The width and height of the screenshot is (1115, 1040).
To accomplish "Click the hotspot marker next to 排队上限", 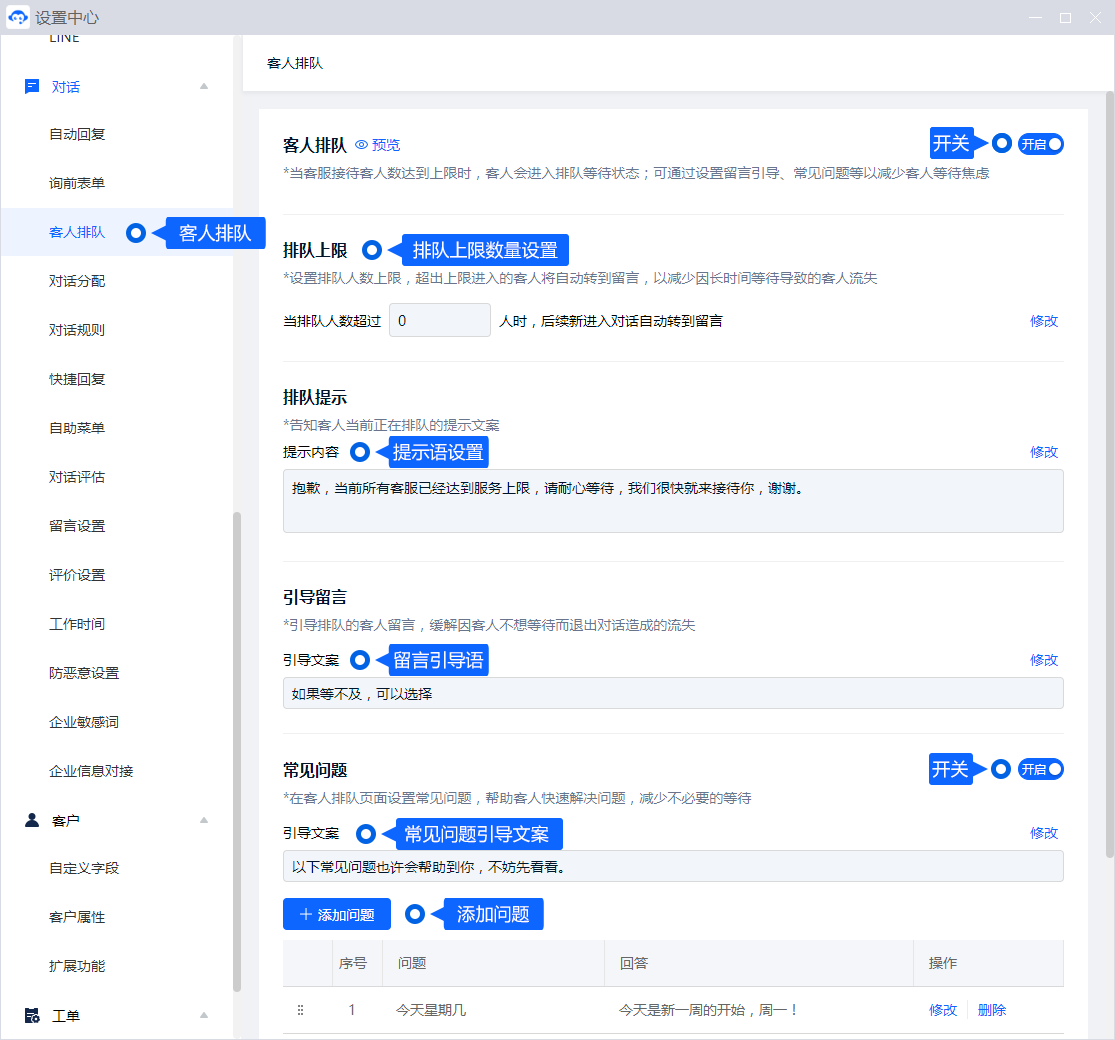I will click(x=372, y=249).
